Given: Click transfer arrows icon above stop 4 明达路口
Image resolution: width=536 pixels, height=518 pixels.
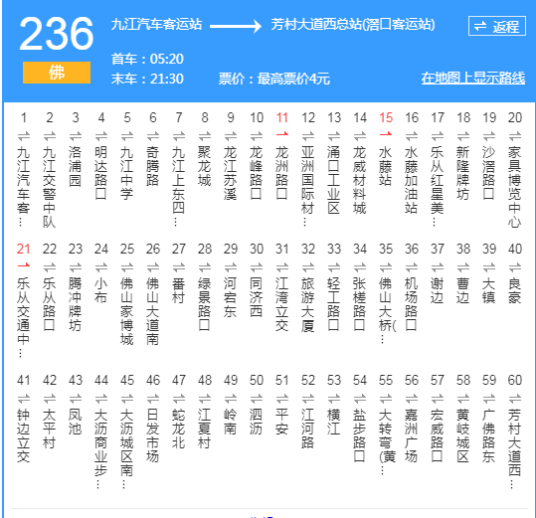Looking at the screenshot, I should (x=101, y=136).
